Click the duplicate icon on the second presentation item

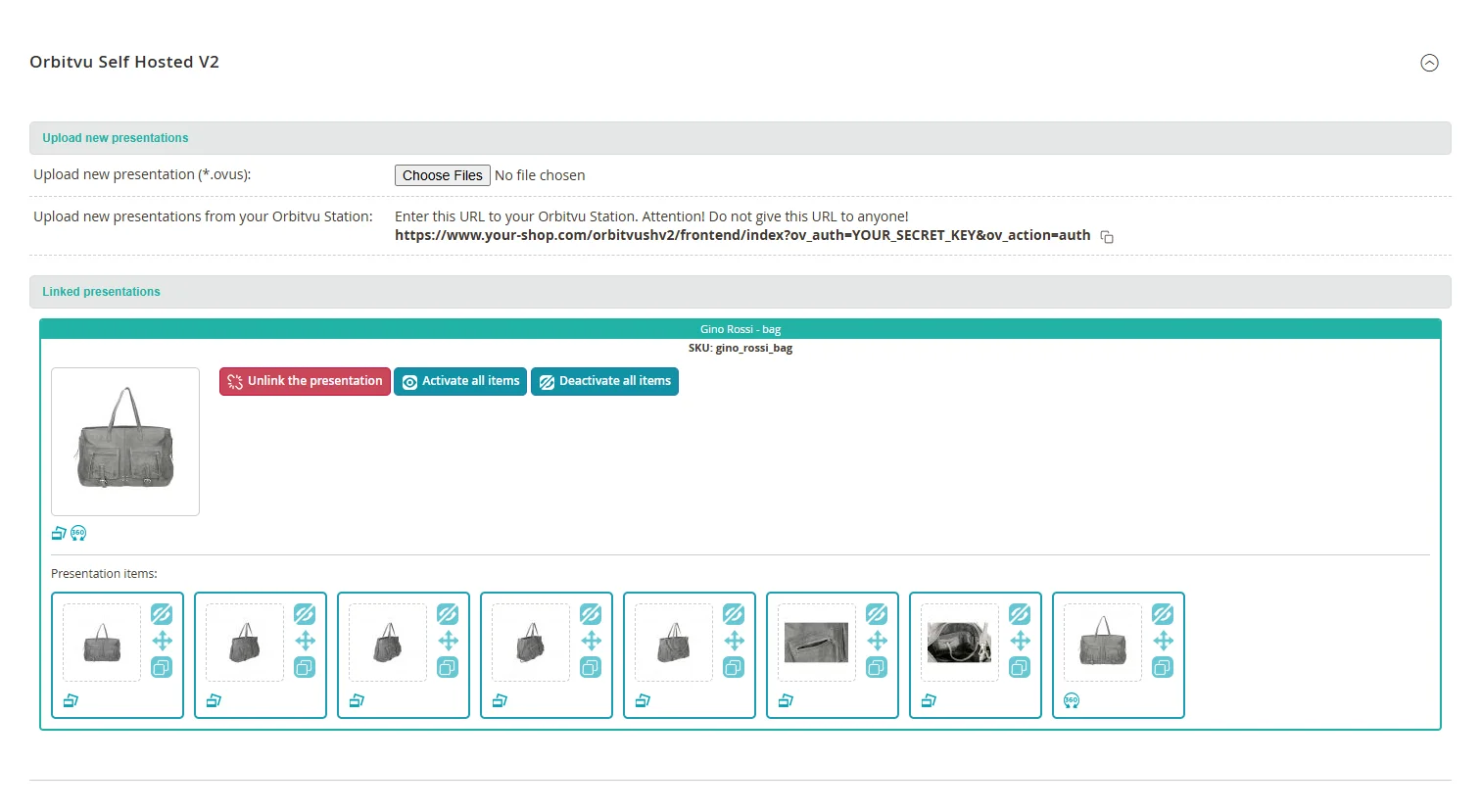305,667
